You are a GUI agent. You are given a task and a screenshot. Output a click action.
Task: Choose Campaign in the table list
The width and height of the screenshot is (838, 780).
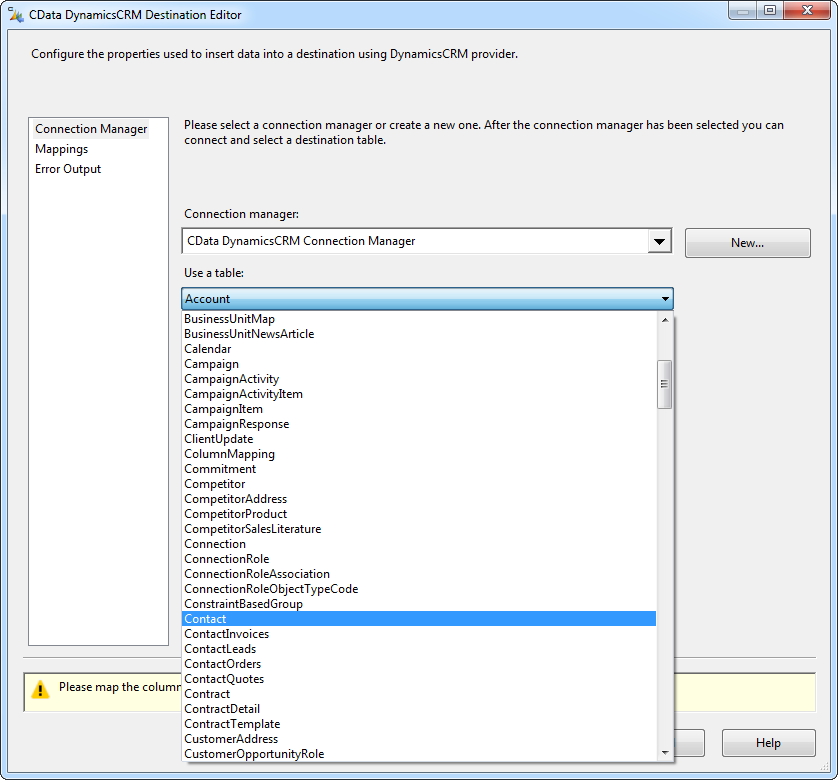click(x=211, y=364)
